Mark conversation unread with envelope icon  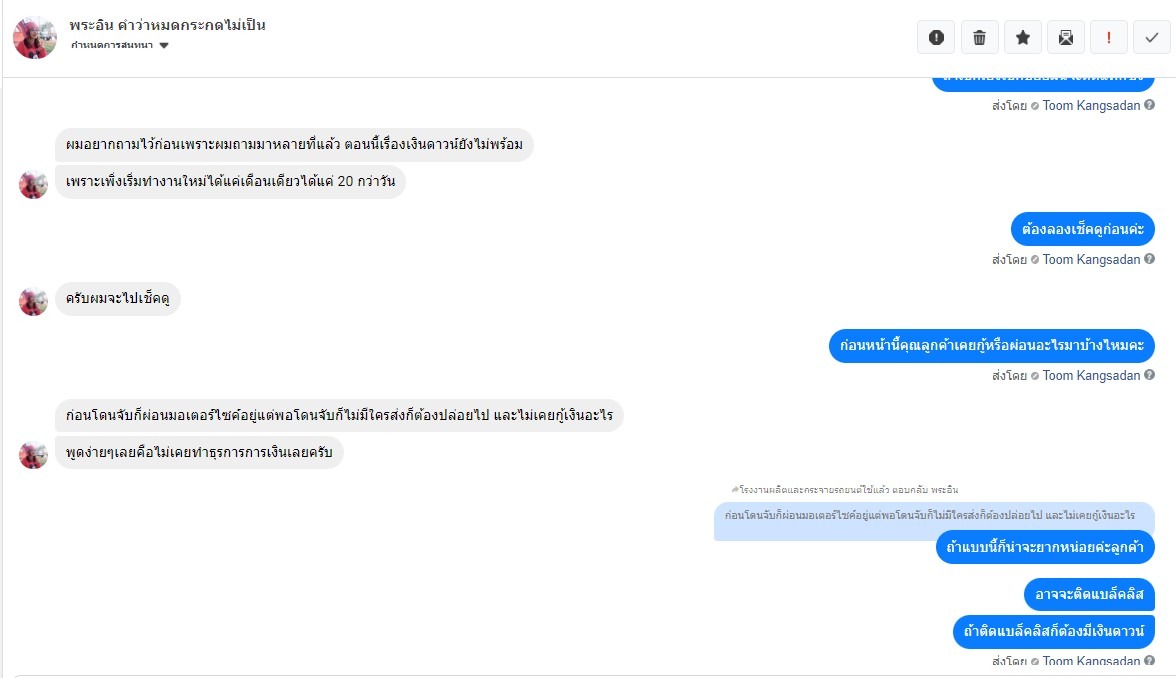pos(1066,37)
